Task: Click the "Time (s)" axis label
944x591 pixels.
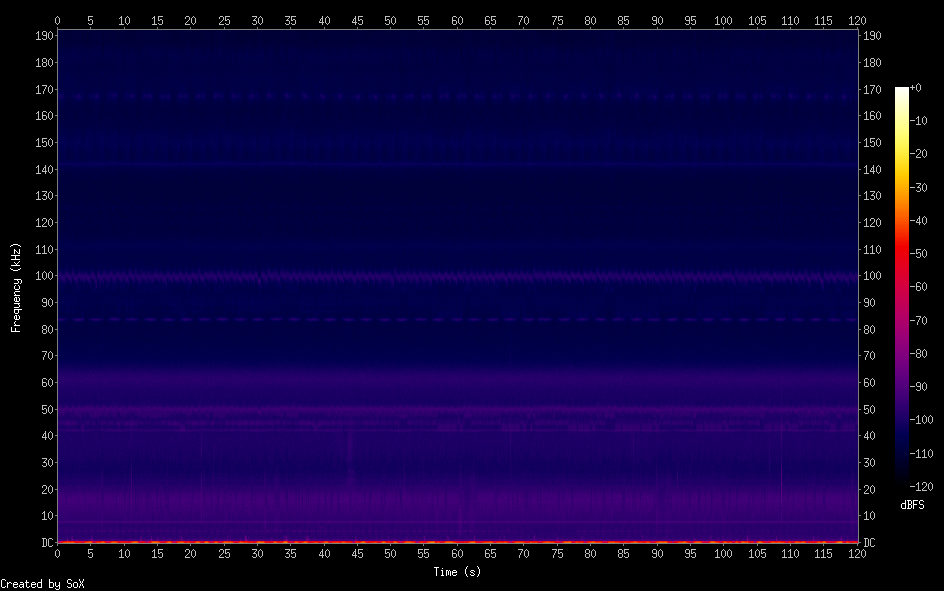Action: [x=458, y=572]
